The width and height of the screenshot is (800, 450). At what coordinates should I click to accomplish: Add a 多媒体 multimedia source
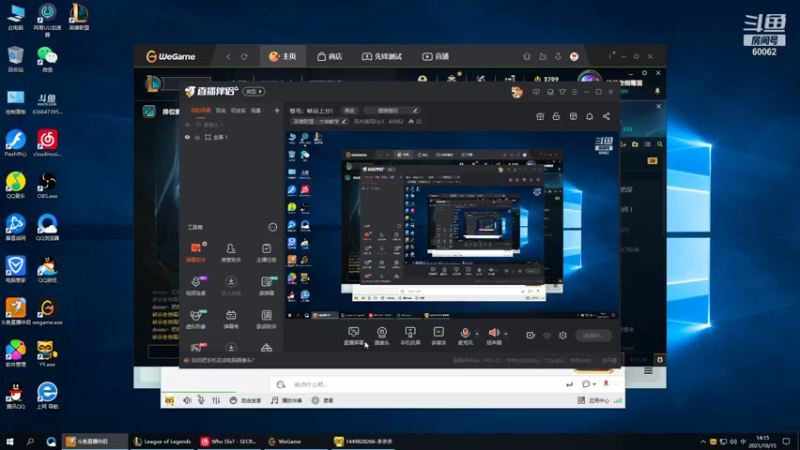(438, 336)
